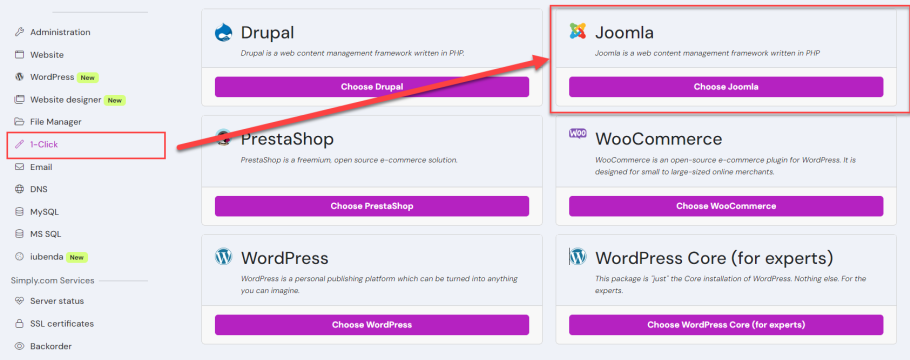Click Choose WordPress Core (for experts) button
Screen dimensions: 910x360
coord(726,325)
